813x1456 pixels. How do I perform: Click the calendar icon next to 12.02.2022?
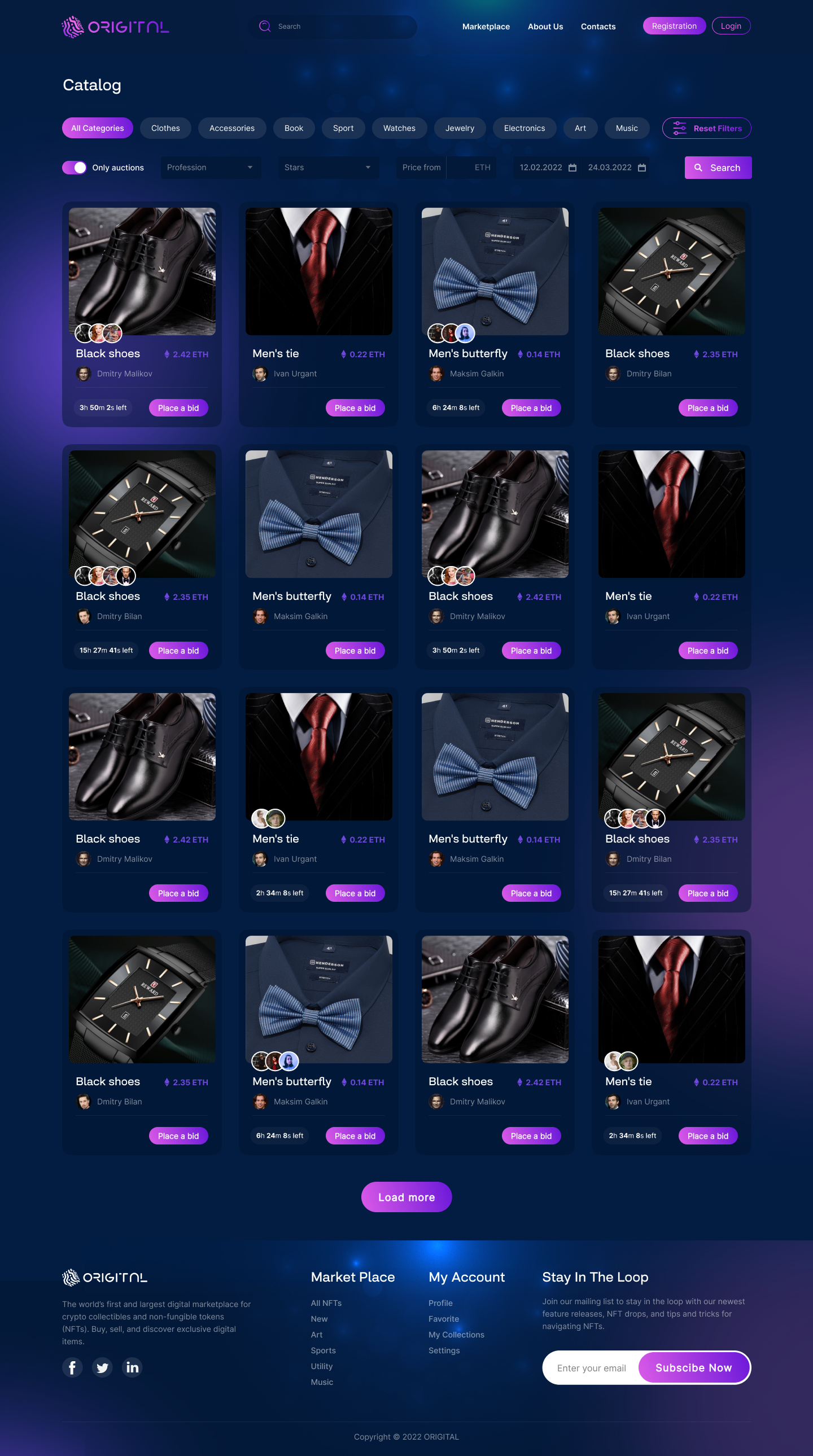click(572, 168)
